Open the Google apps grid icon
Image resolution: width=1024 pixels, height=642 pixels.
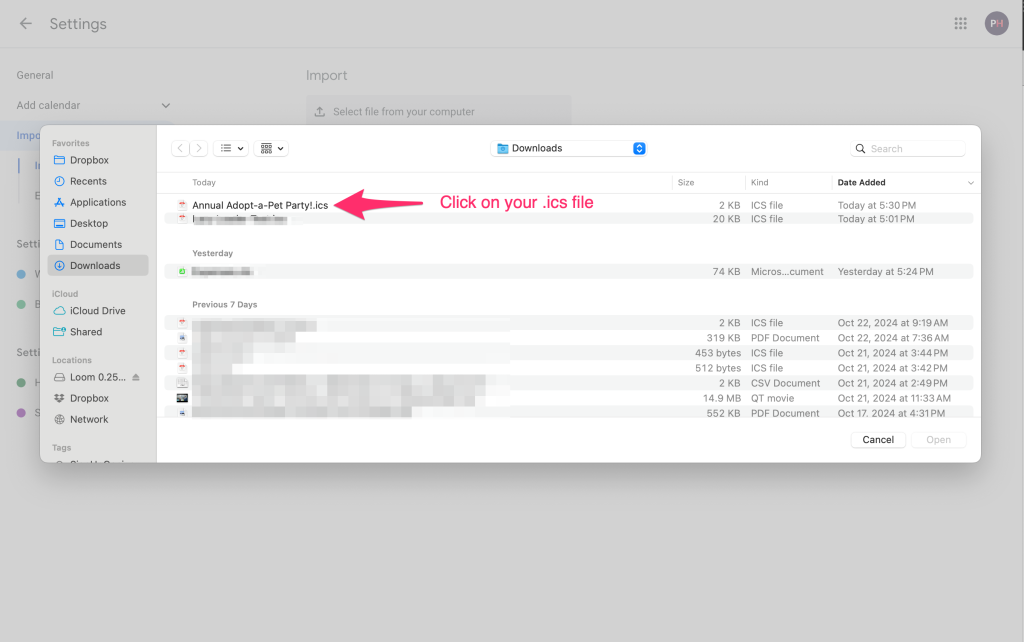pos(960,23)
